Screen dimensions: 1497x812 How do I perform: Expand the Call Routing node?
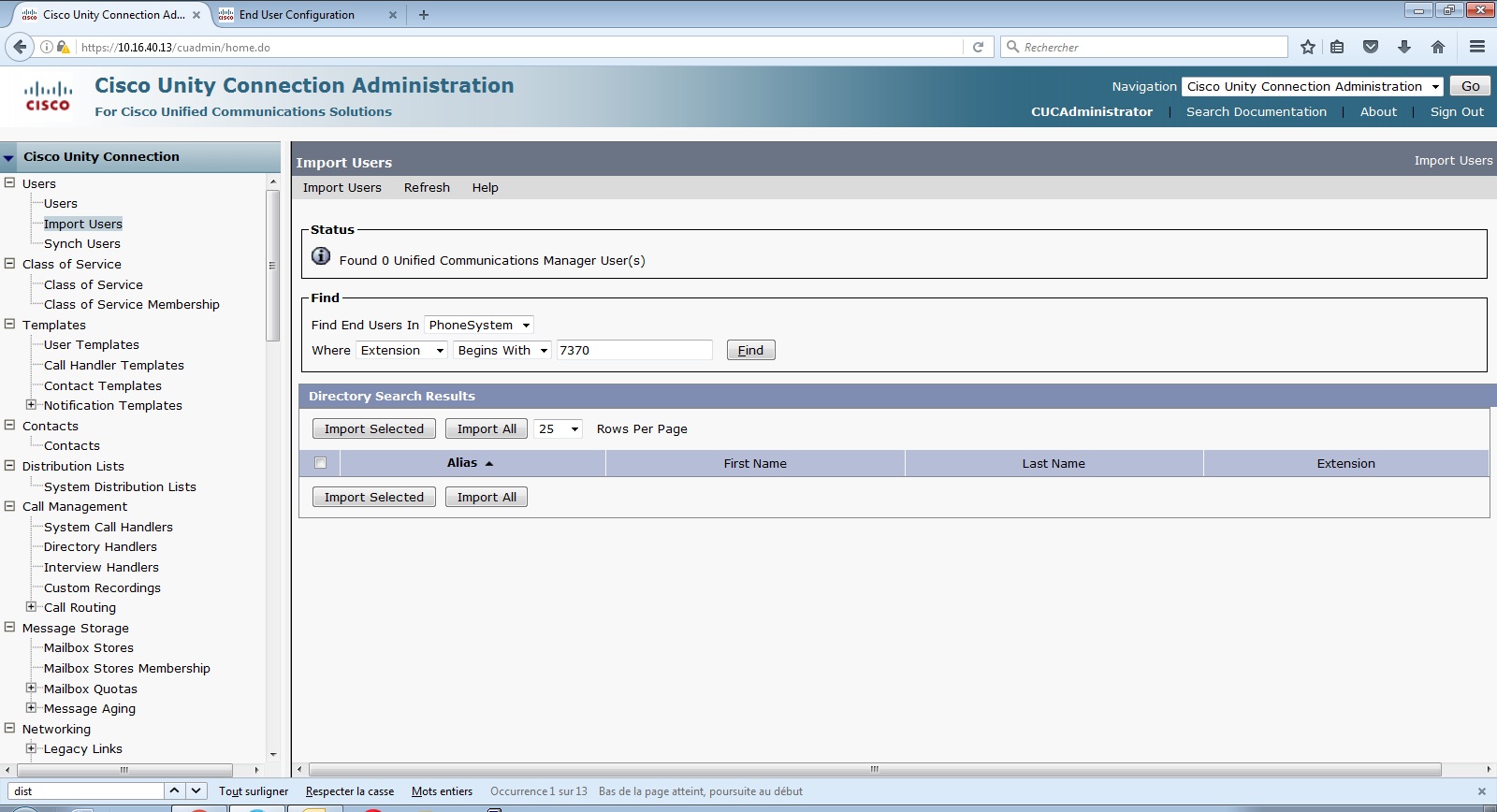[31, 606]
